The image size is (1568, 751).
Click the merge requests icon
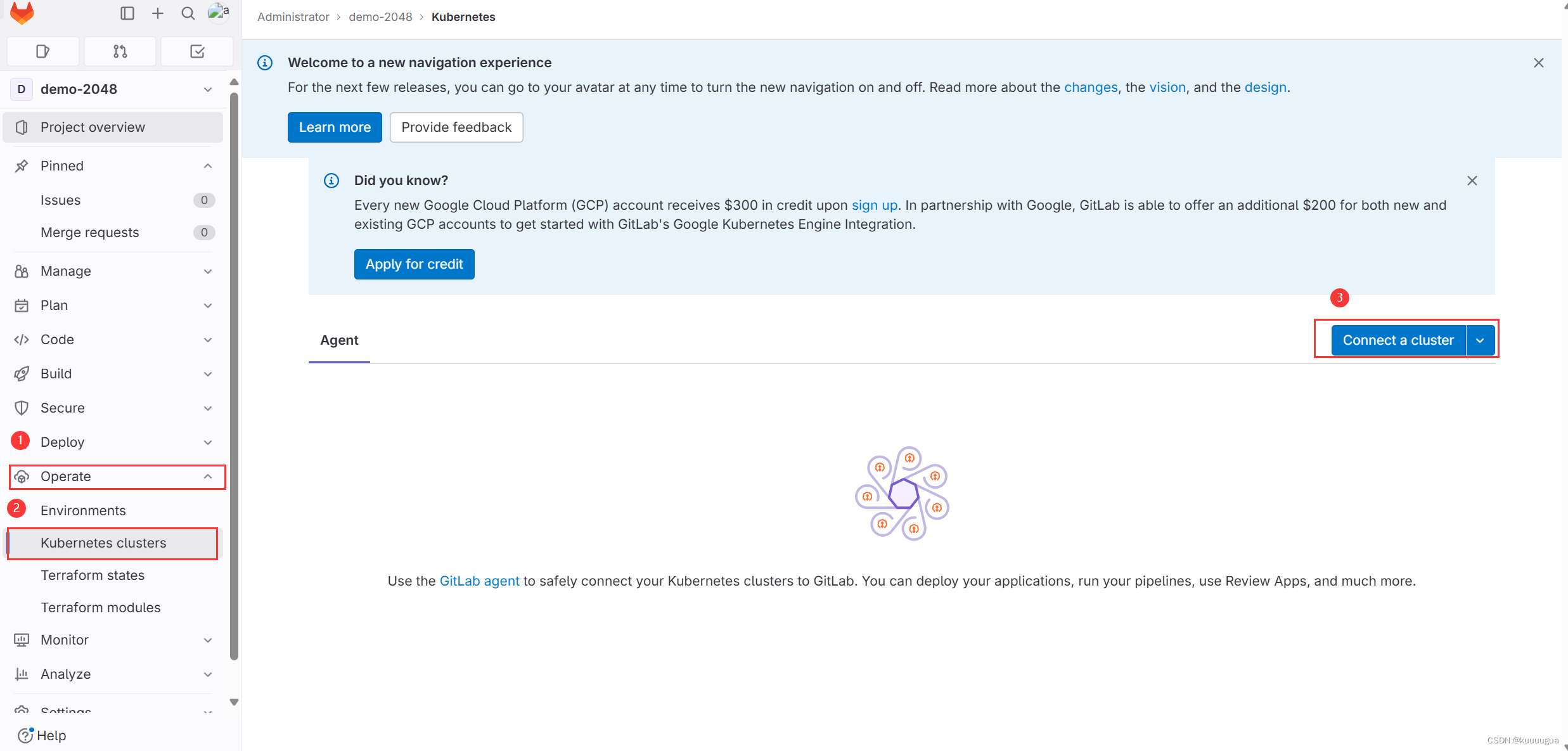[120, 50]
